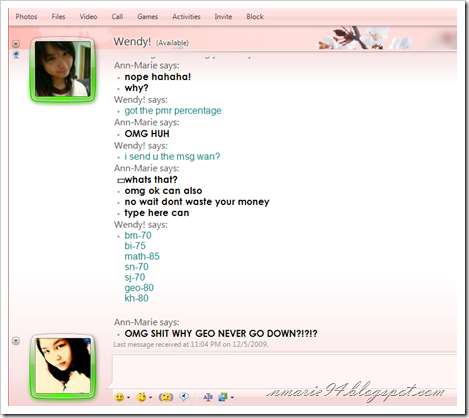Viewport: 469px width, 418px height.
Task: Click the line 'math-85'
Action: (x=142, y=256)
